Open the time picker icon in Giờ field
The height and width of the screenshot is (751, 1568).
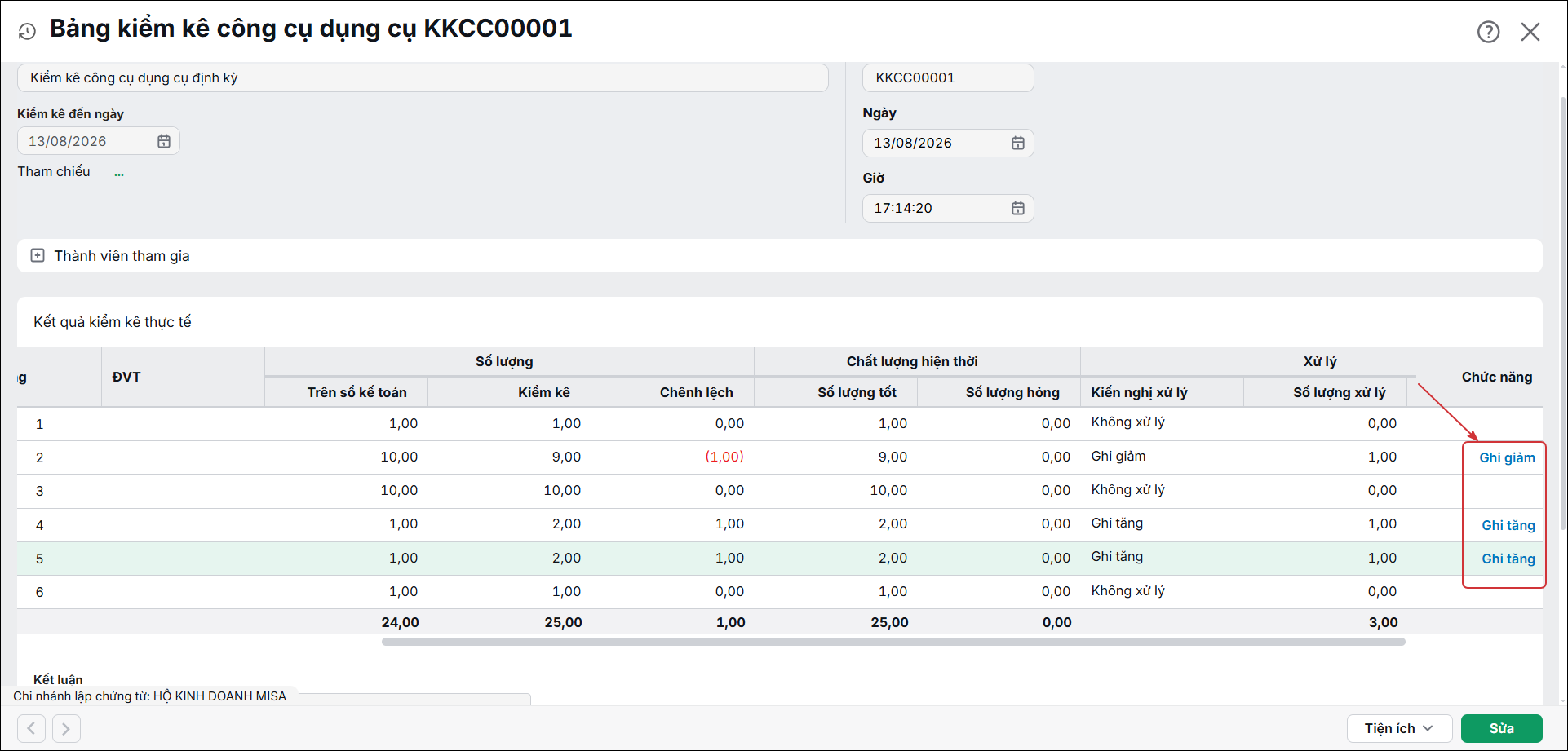point(1018,208)
